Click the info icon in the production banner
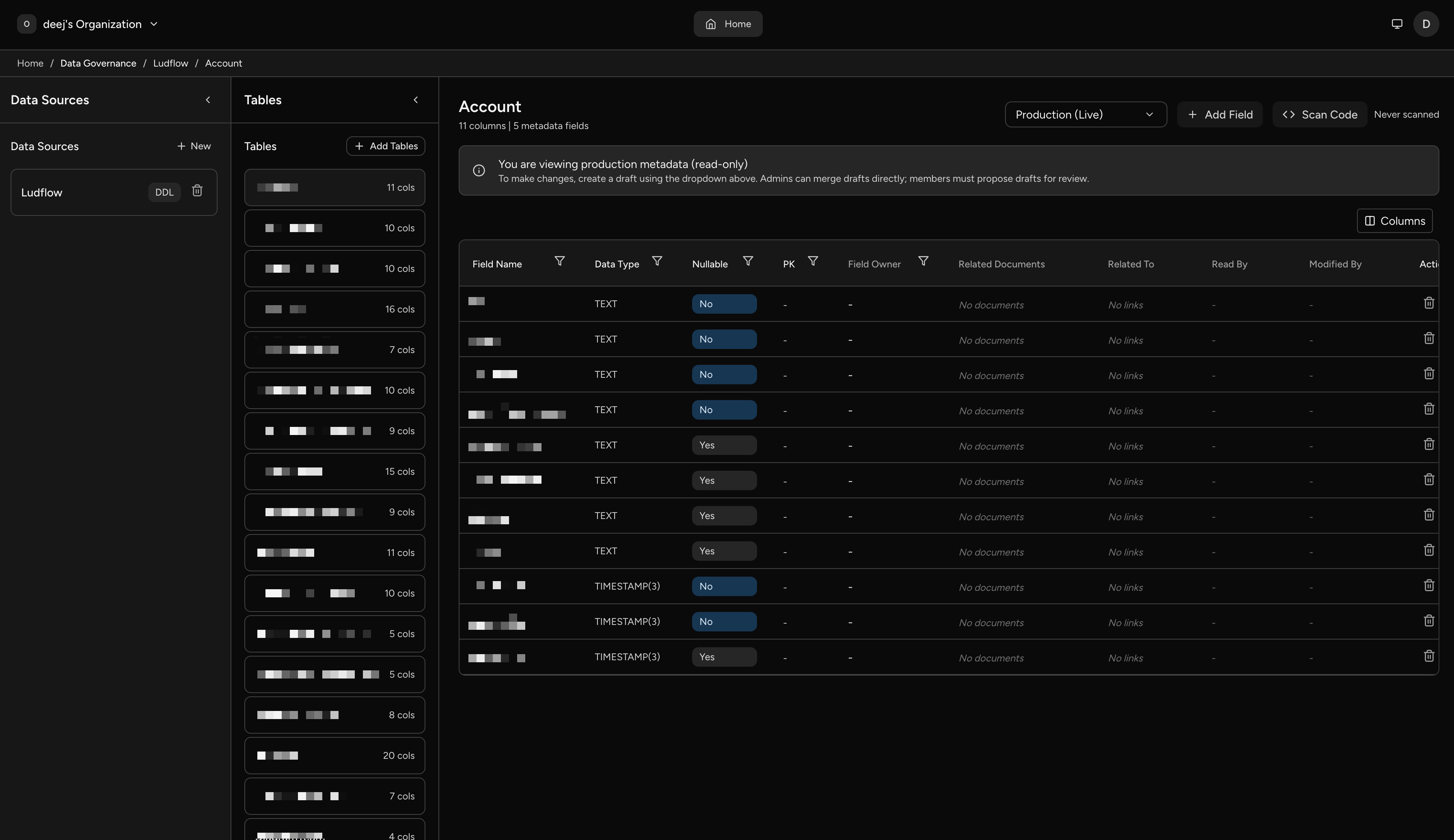The width and height of the screenshot is (1454, 840). pyautogui.click(x=479, y=170)
